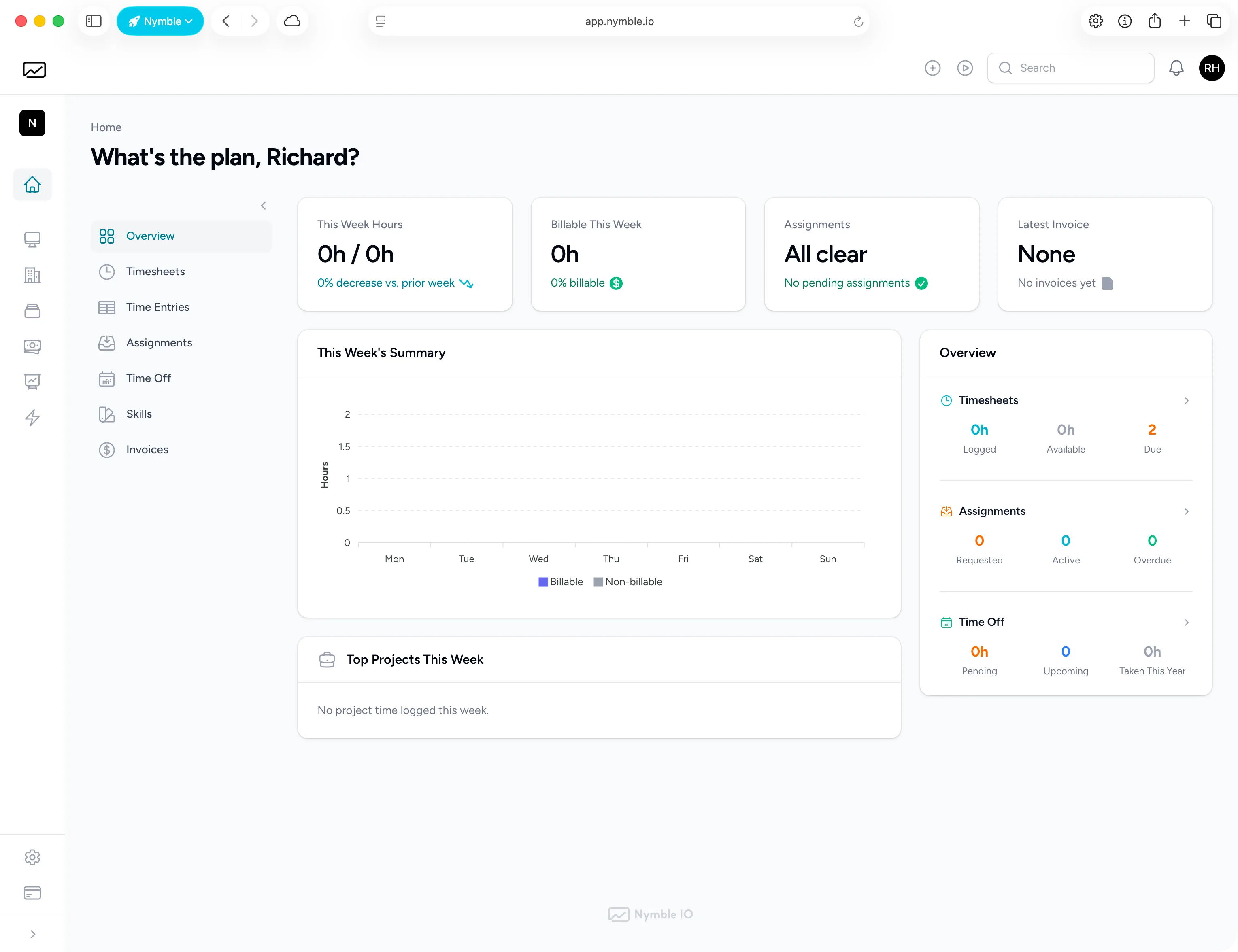Collapse the navigation panel with the left chevron
Image resolution: width=1238 pixels, height=952 pixels.
(263, 205)
